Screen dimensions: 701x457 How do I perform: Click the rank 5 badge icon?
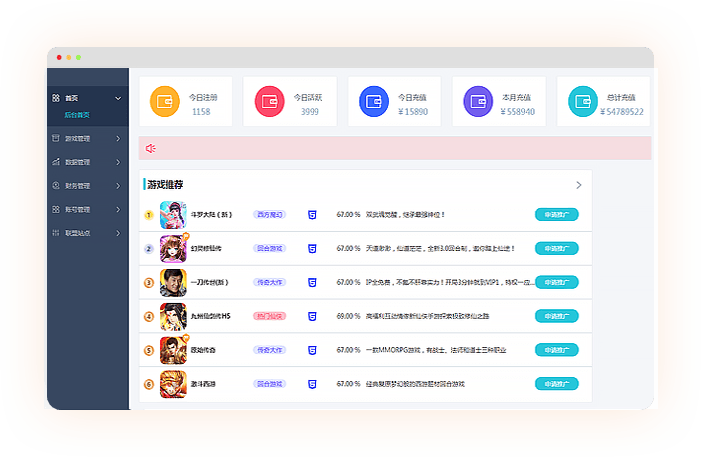[149, 350]
